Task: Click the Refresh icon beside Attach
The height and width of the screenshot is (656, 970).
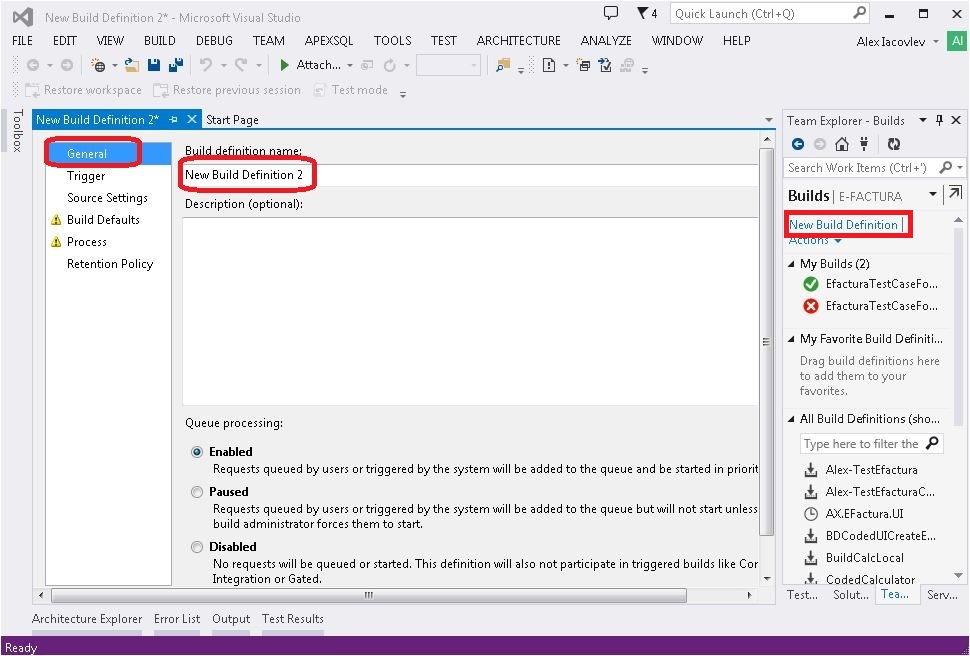Action: (390, 65)
